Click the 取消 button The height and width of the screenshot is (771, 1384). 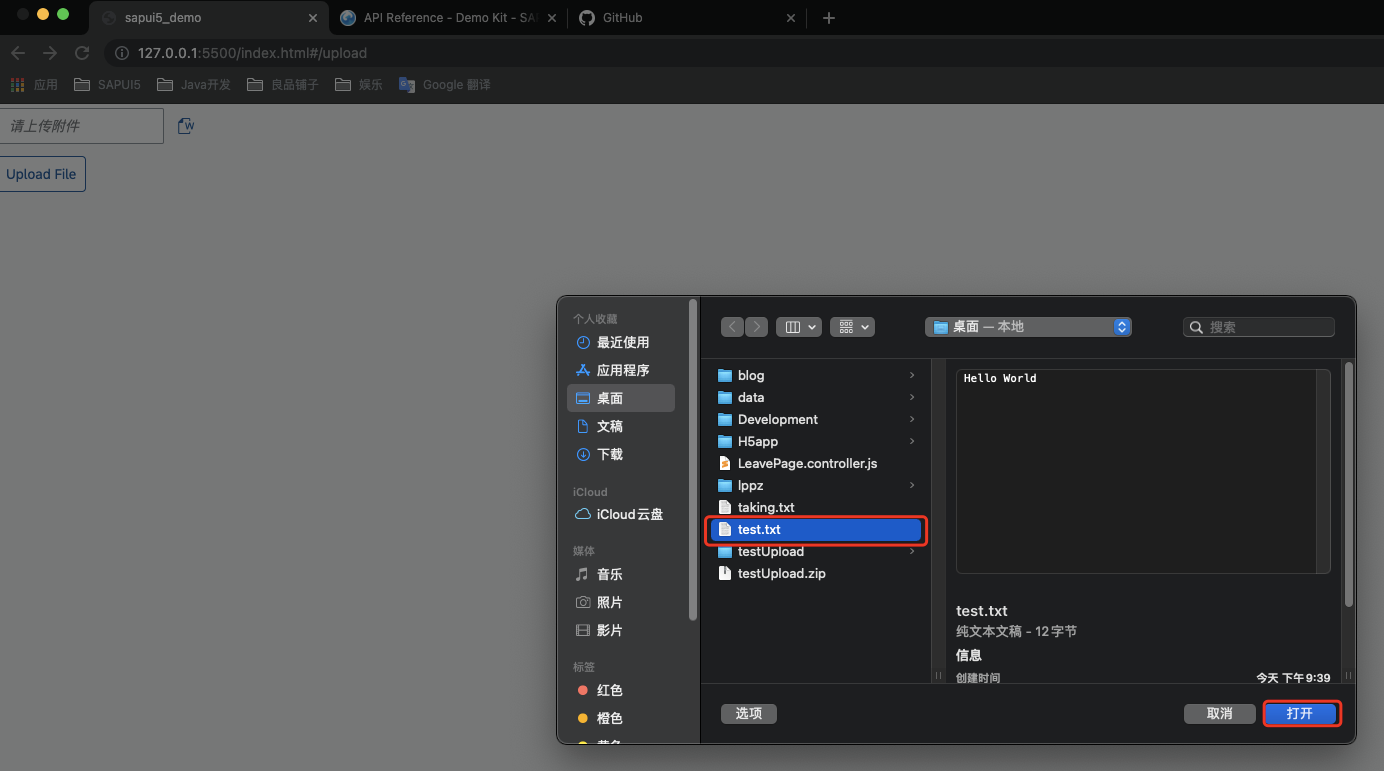[1219, 713]
